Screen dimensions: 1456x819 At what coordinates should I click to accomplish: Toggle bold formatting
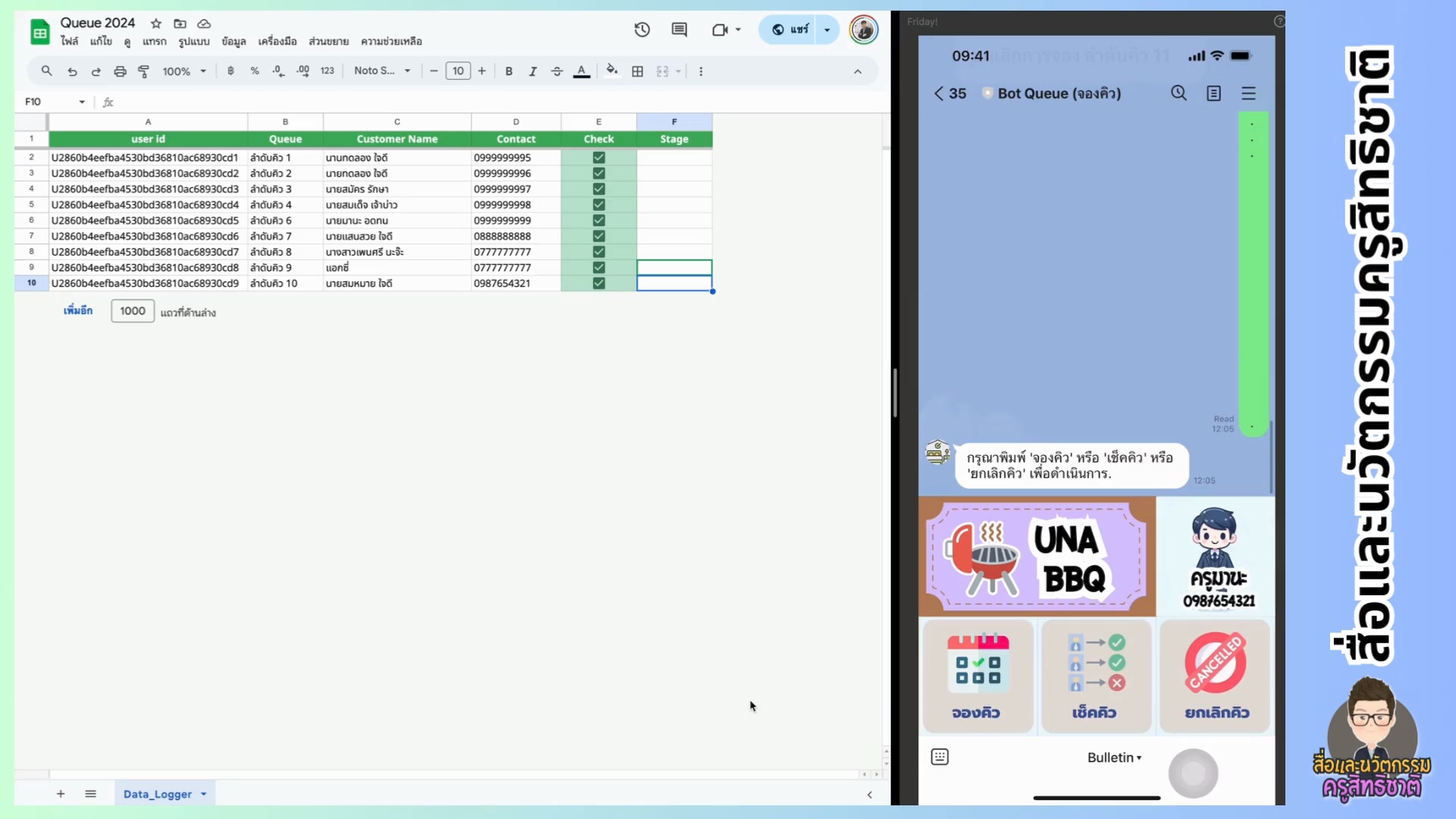tap(509, 71)
